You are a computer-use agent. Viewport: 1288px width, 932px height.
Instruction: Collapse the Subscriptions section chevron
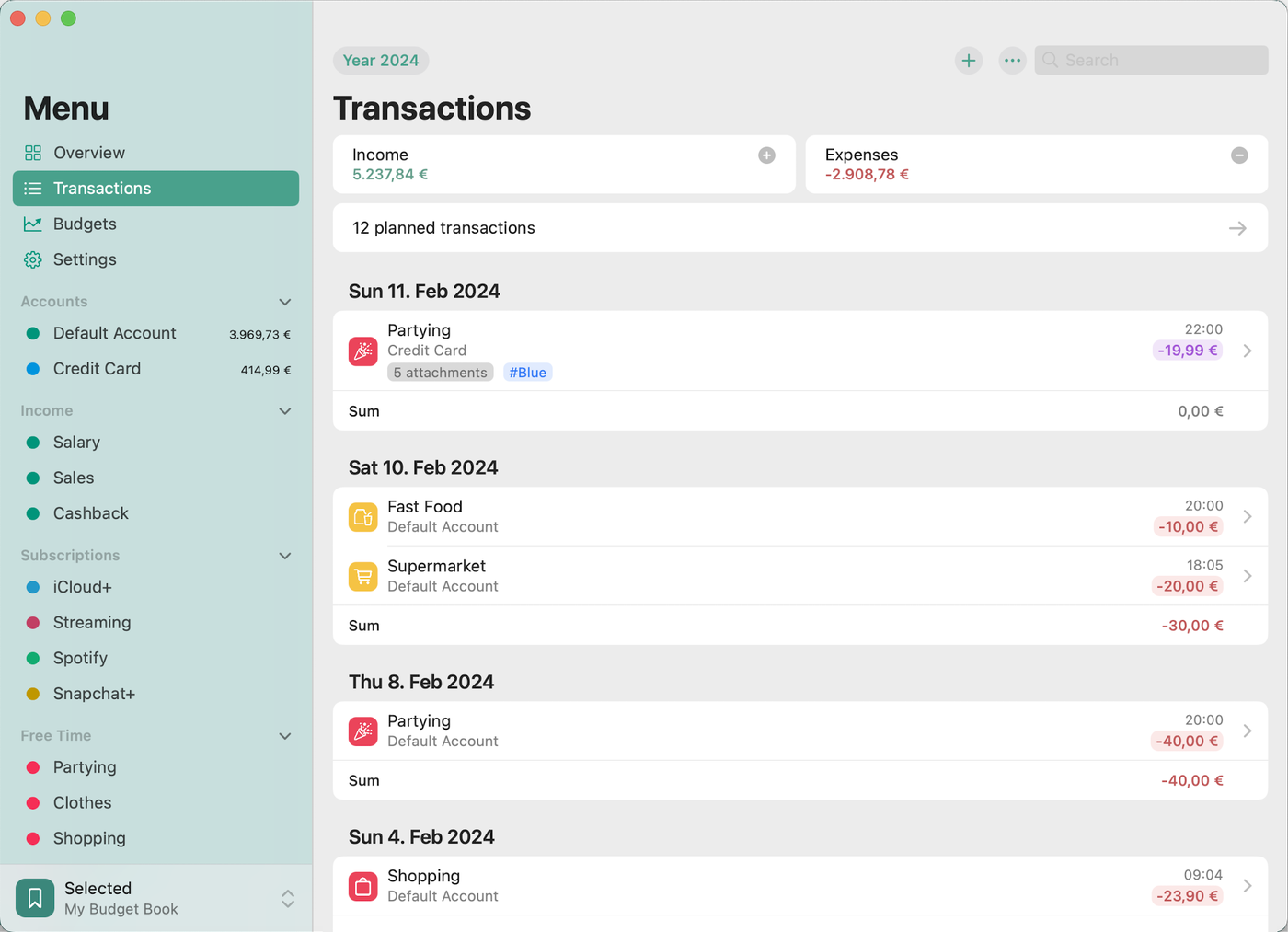(x=285, y=556)
